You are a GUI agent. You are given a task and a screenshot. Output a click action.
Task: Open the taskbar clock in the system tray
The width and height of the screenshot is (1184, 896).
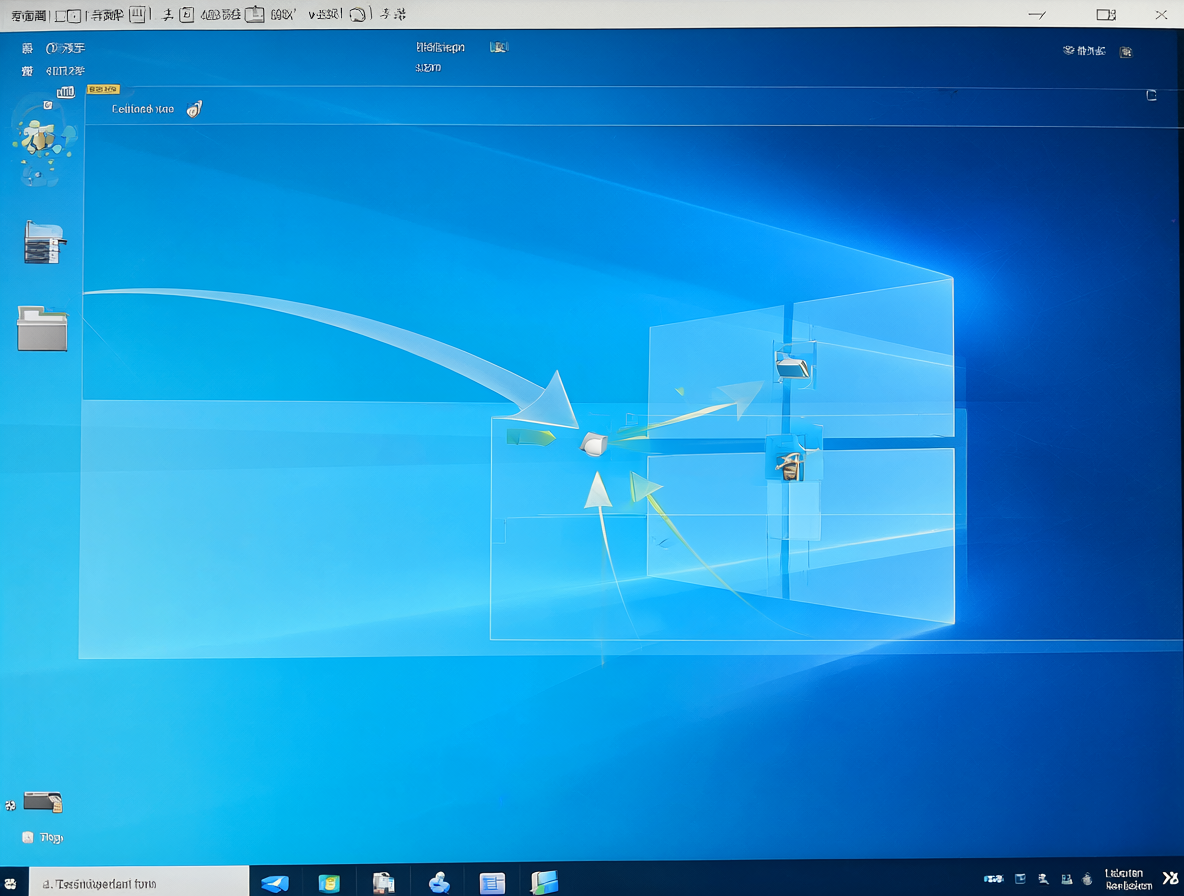tap(1127, 879)
